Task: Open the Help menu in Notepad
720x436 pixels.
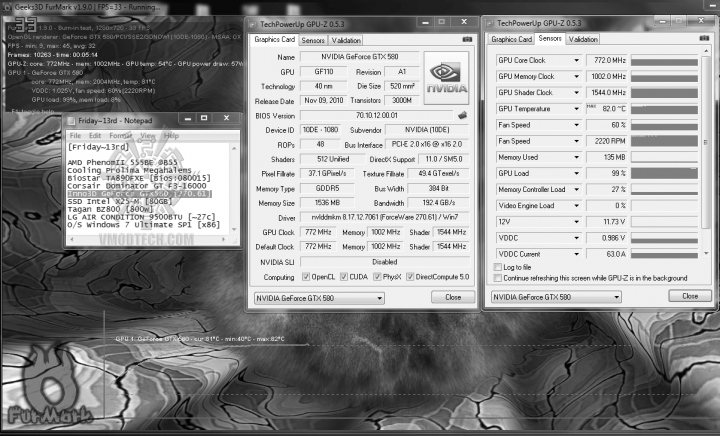Action: click(x=171, y=135)
